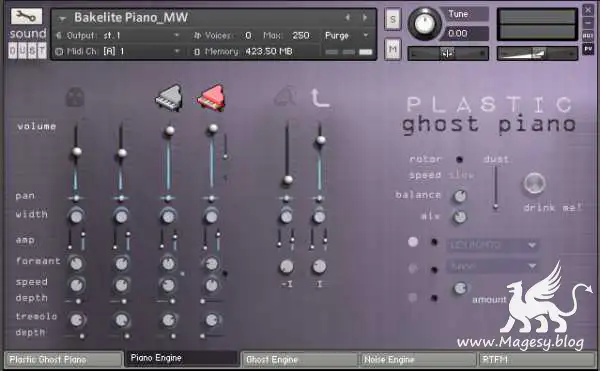
Task: Expand the second effect type dropdown
Action: 493,266
